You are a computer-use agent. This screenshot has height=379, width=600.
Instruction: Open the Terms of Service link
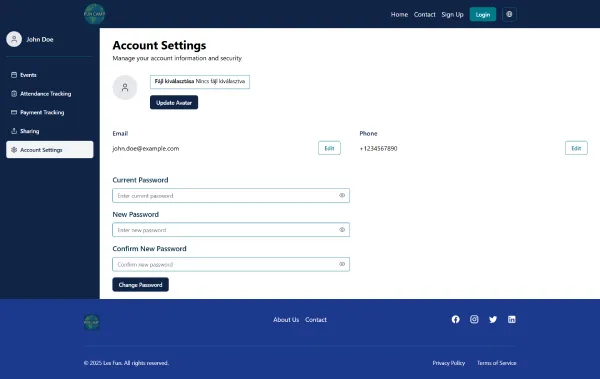point(497,363)
